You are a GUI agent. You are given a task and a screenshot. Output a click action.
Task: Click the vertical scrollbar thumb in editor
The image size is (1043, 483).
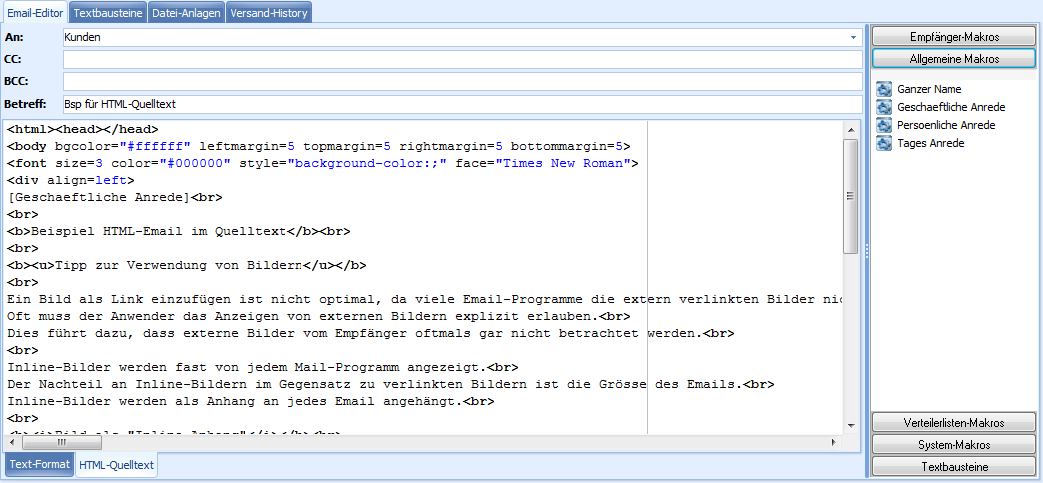click(x=850, y=196)
